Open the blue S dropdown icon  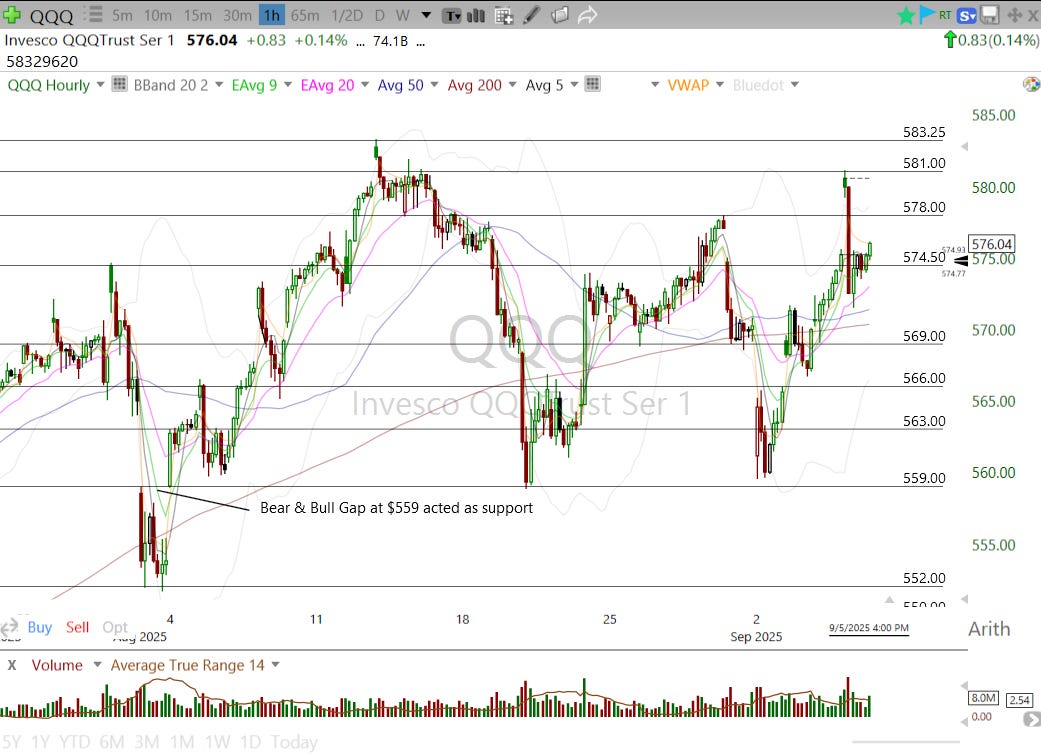(967, 15)
